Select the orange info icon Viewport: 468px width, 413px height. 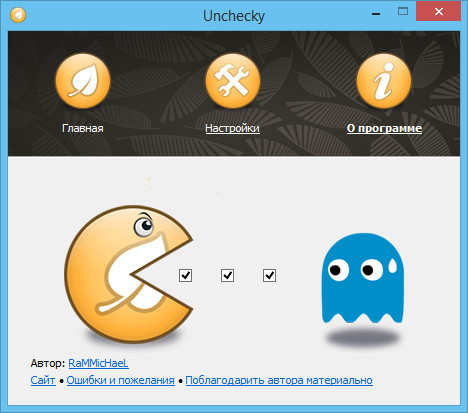coord(384,81)
